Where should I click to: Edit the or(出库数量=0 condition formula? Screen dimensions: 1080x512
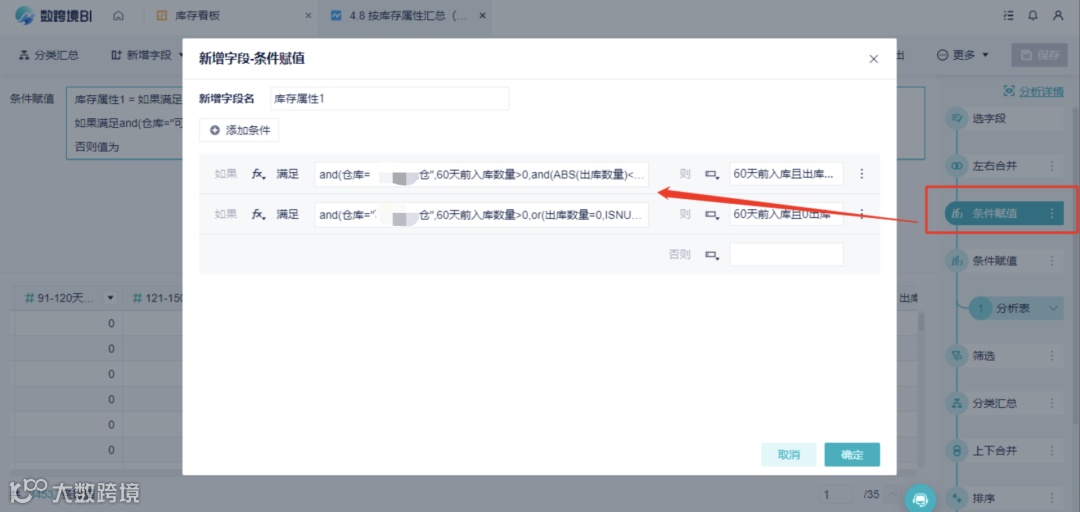[481, 214]
